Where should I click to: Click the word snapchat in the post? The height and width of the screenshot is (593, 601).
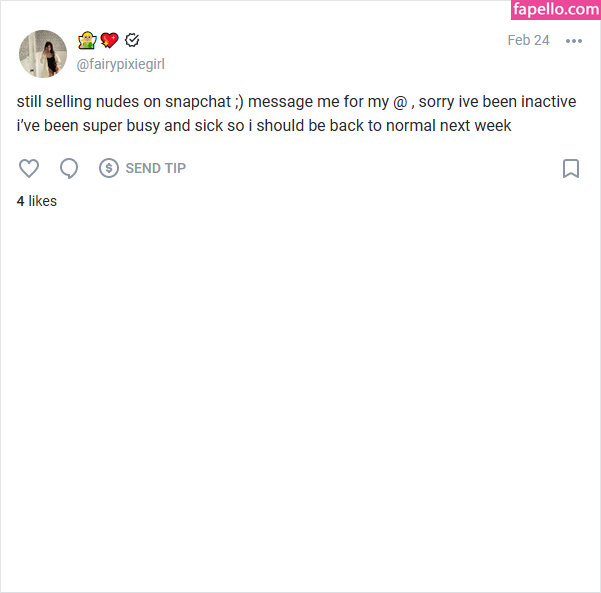click(x=198, y=102)
